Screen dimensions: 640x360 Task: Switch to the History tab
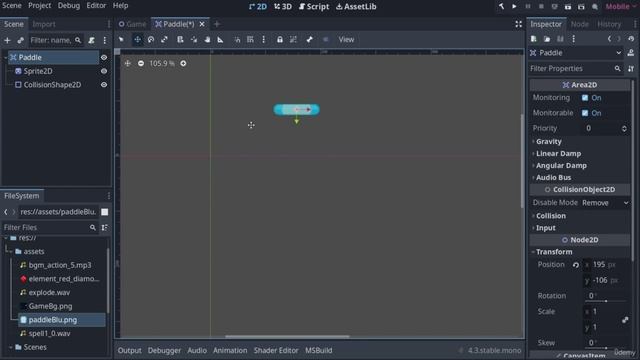(x=609, y=24)
